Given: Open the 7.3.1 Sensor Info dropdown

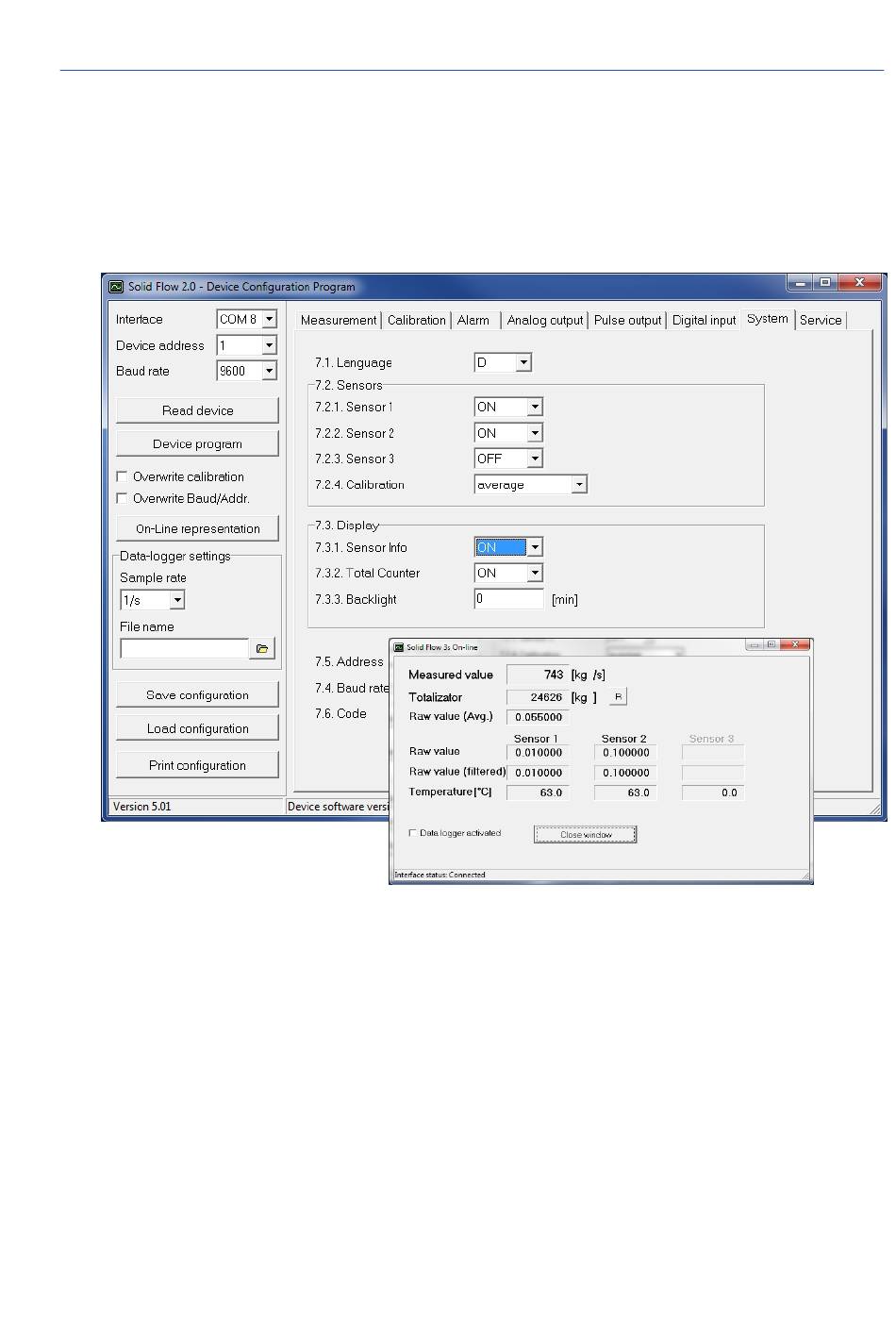Looking at the screenshot, I should (535, 547).
